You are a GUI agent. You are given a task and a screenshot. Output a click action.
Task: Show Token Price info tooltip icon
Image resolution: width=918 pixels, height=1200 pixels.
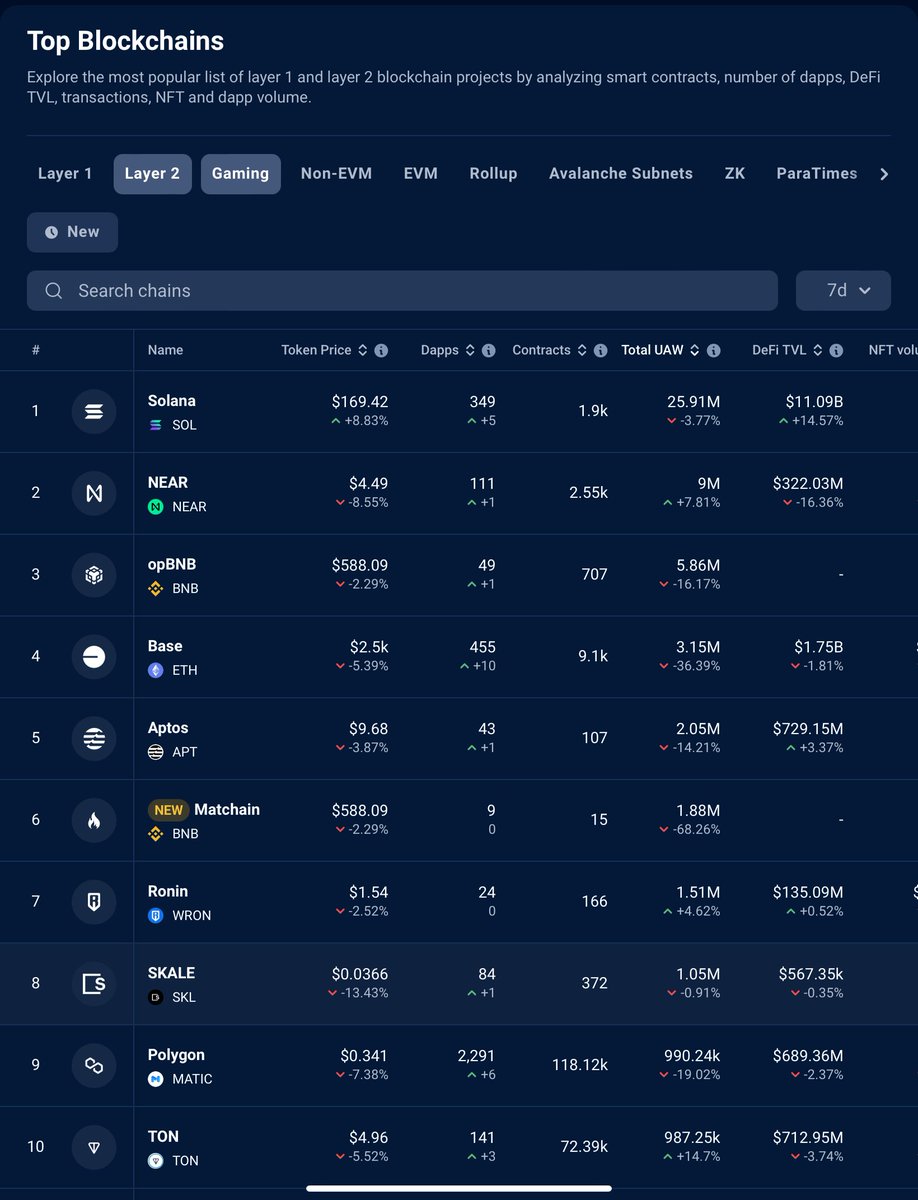click(381, 351)
